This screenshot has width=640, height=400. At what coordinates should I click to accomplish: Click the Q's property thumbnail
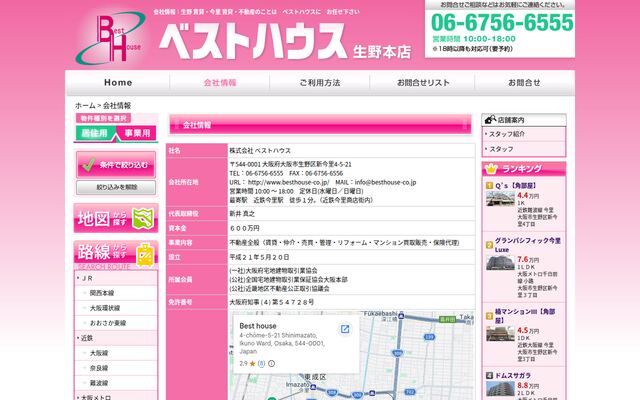pyautogui.click(x=500, y=199)
